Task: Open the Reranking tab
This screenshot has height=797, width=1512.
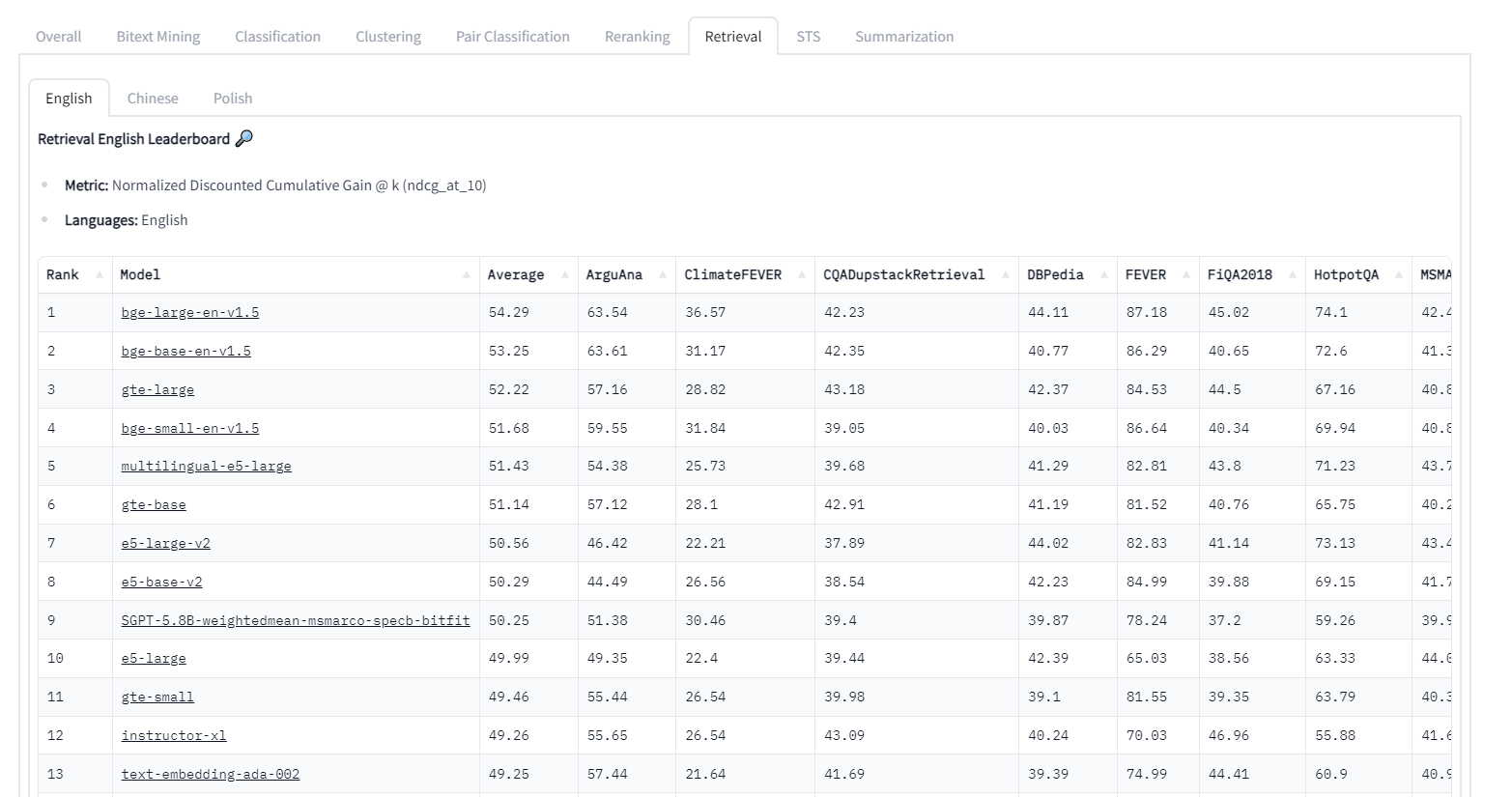Action: point(637,36)
